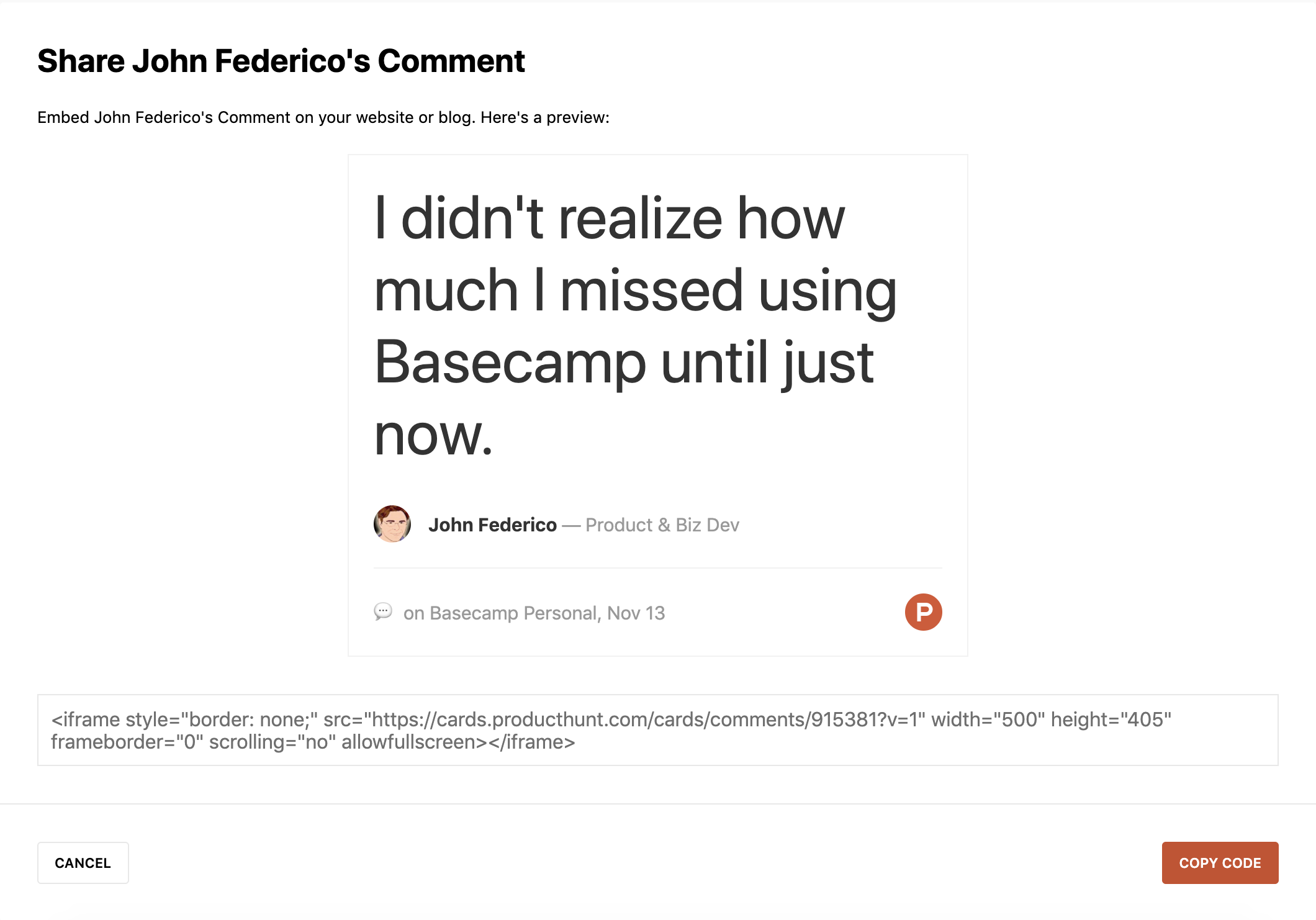Click the quote line "I didn't realize how"

(610, 219)
